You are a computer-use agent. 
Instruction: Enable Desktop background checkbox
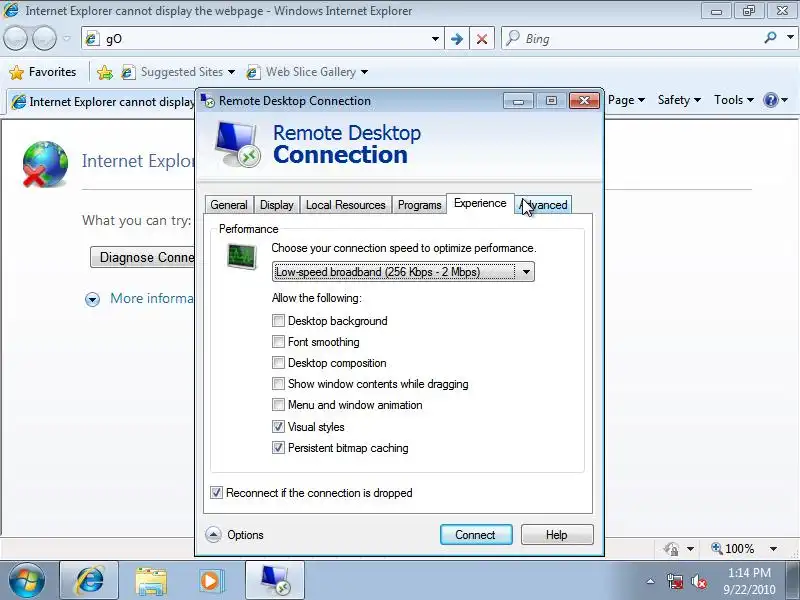click(278, 321)
